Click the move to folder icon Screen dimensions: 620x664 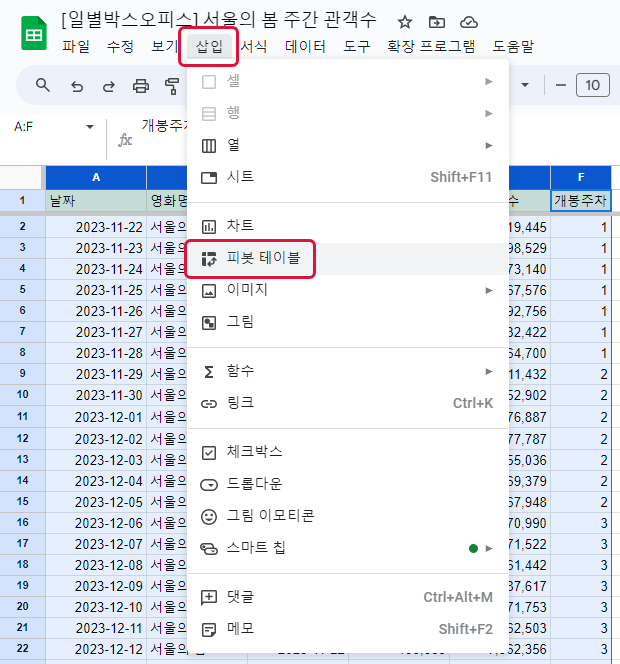pos(436,22)
